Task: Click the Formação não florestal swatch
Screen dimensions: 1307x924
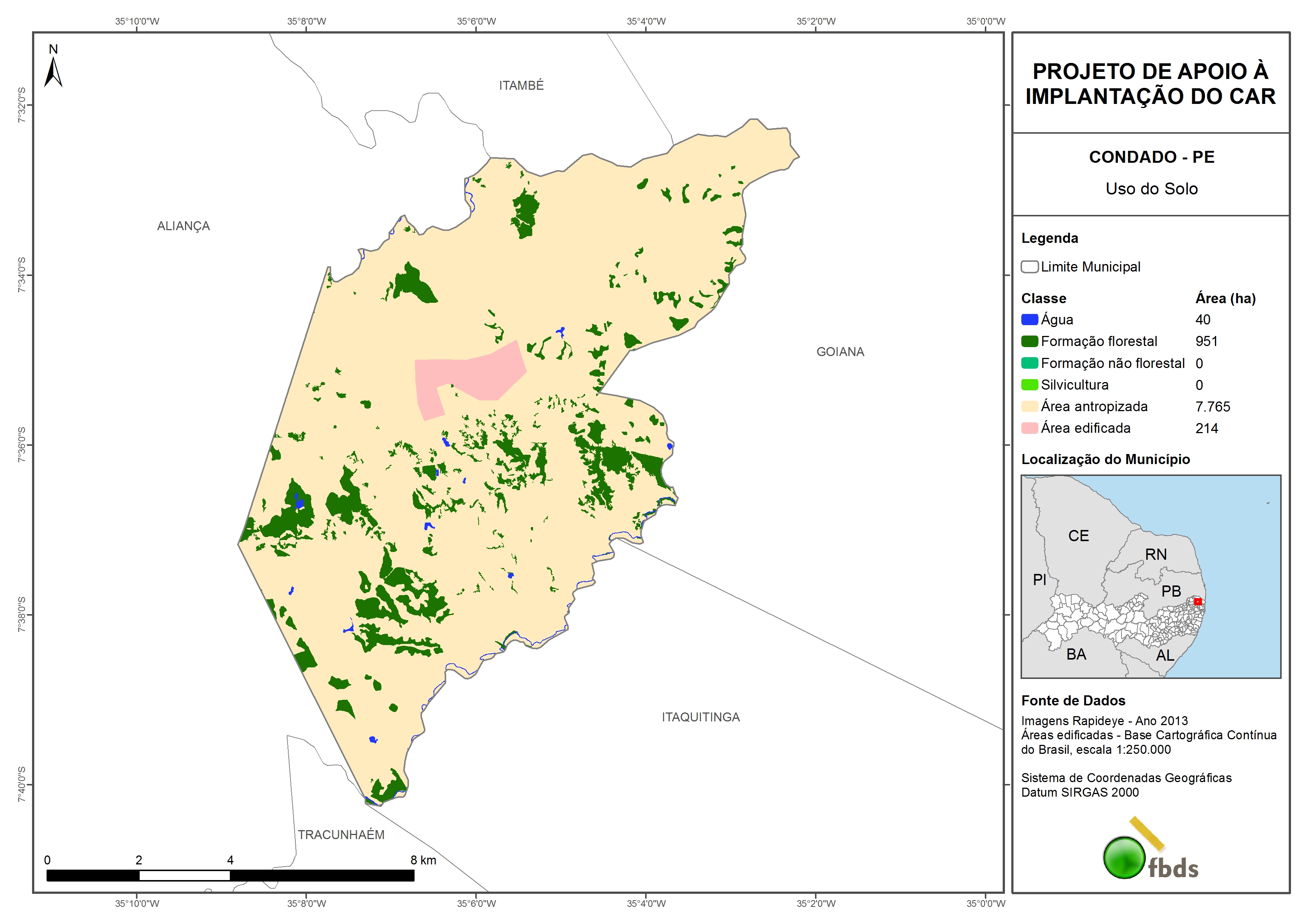Action: (x=1029, y=363)
